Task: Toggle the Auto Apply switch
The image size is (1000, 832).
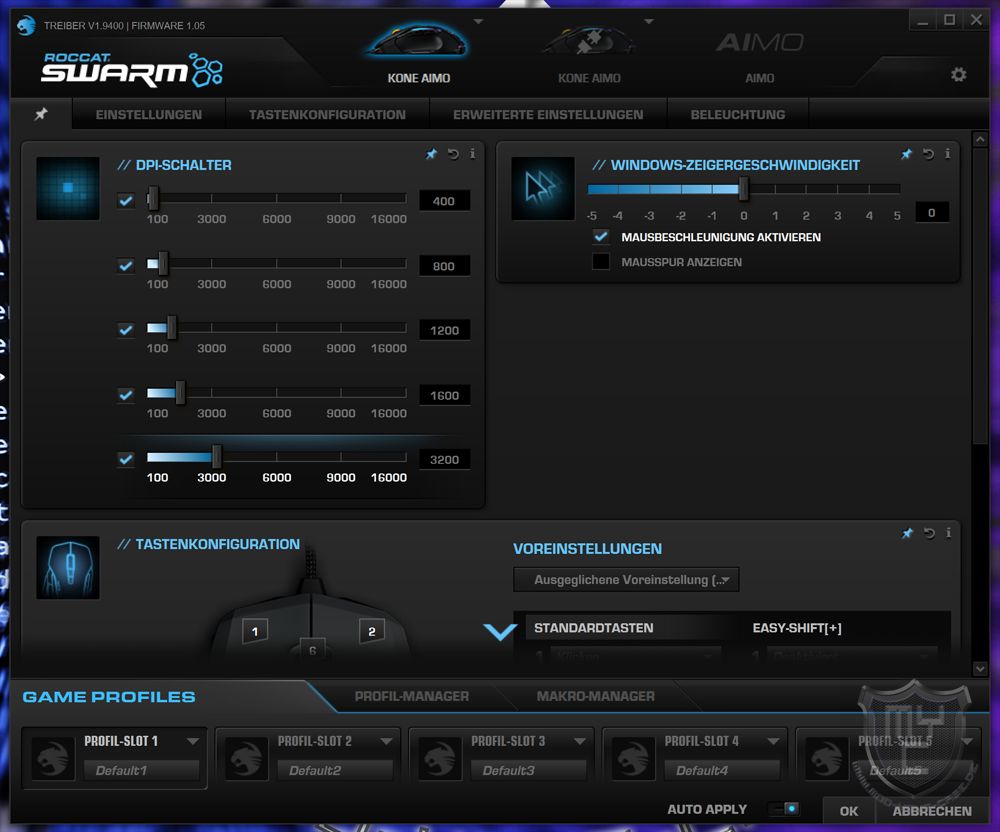Action: tap(784, 808)
